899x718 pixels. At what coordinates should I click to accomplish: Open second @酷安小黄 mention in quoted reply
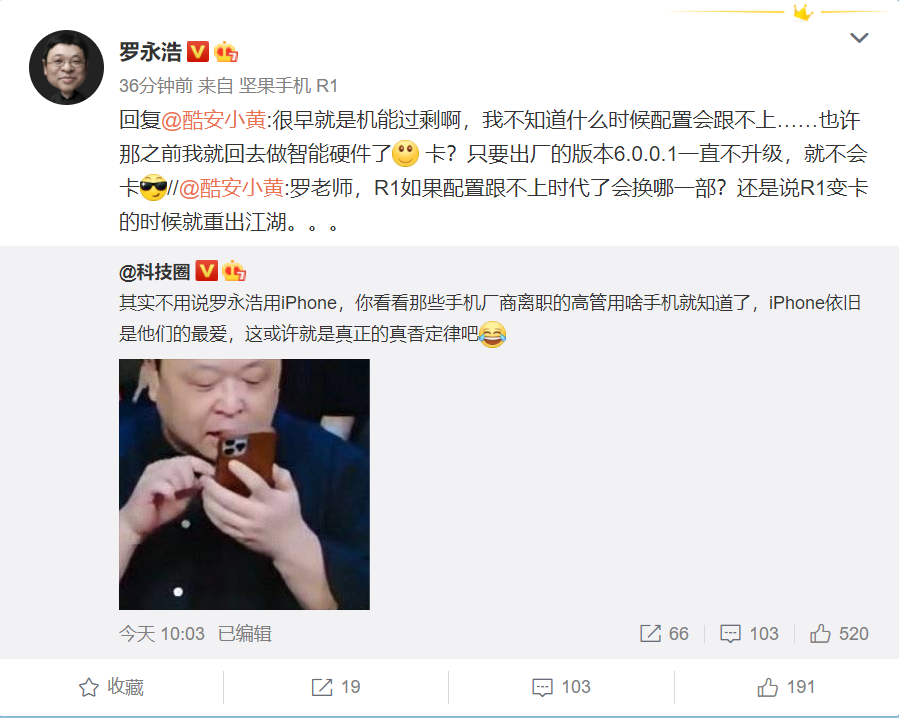tap(232, 188)
